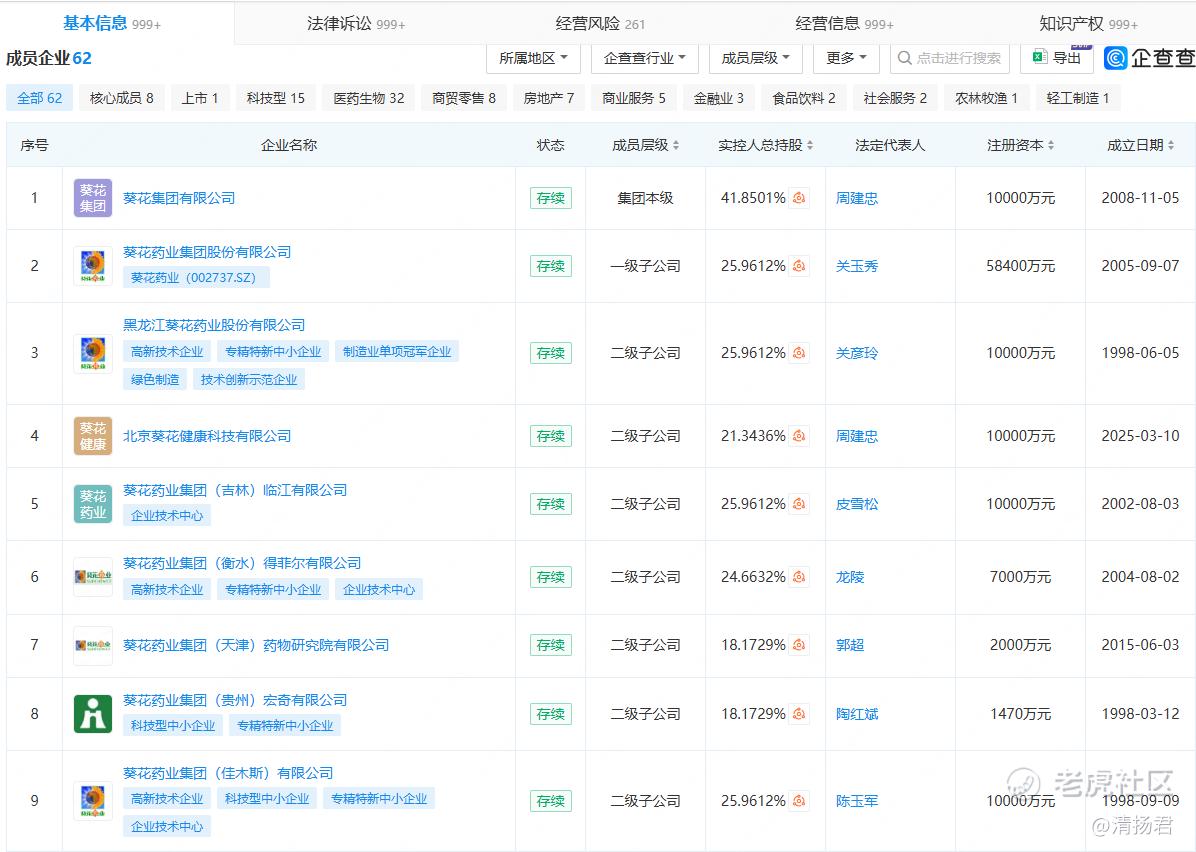1196x852 pixels.
Task: Switch to 基本信息 tab
Action: [112, 24]
